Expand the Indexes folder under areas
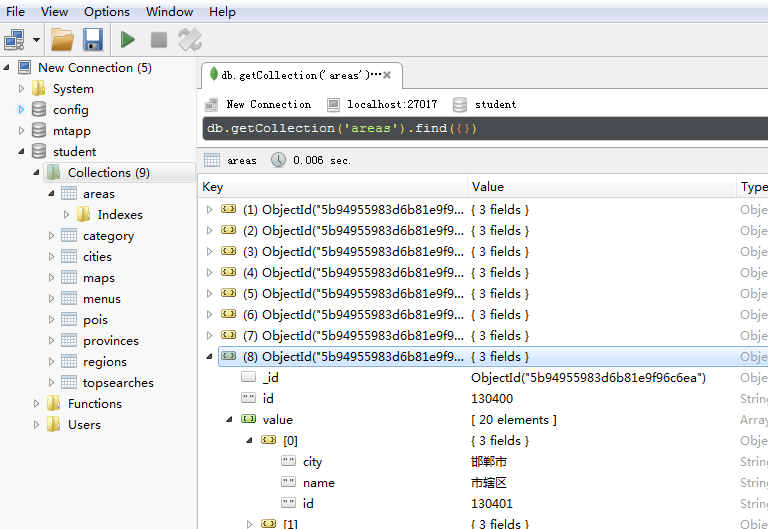 67,215
